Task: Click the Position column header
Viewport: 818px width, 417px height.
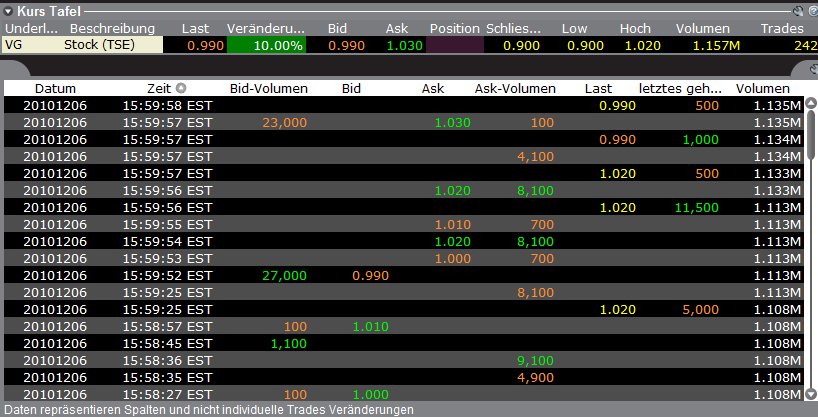Action: (454, 29)
